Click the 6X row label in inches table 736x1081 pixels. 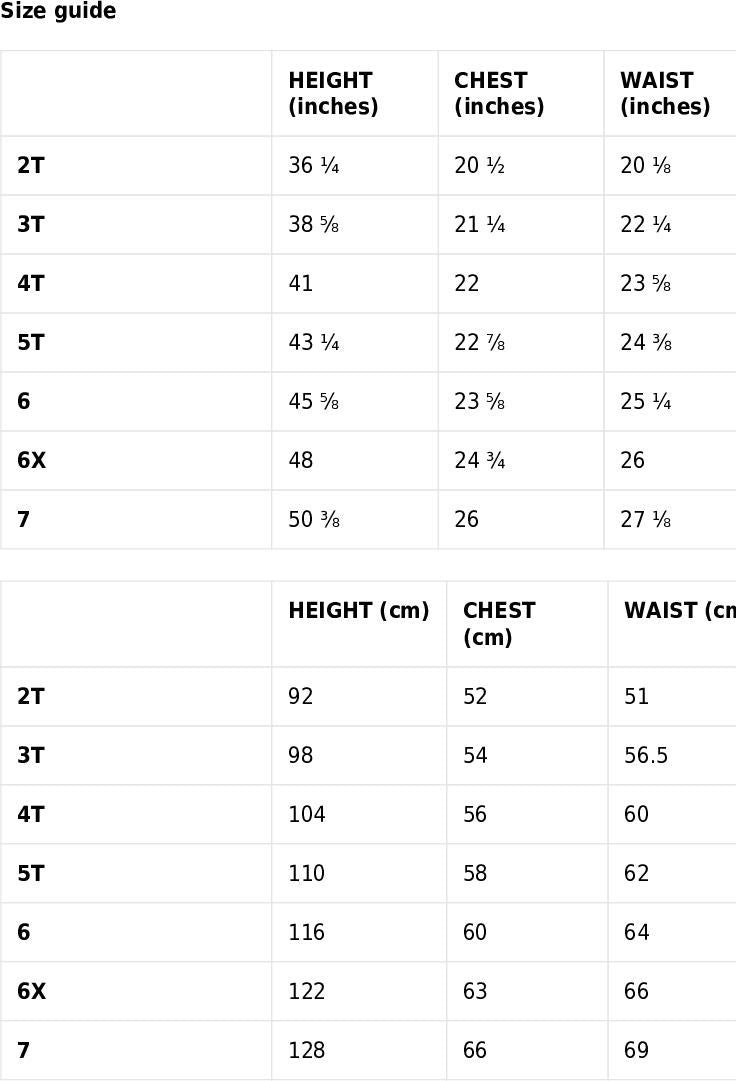pos(32,460)
